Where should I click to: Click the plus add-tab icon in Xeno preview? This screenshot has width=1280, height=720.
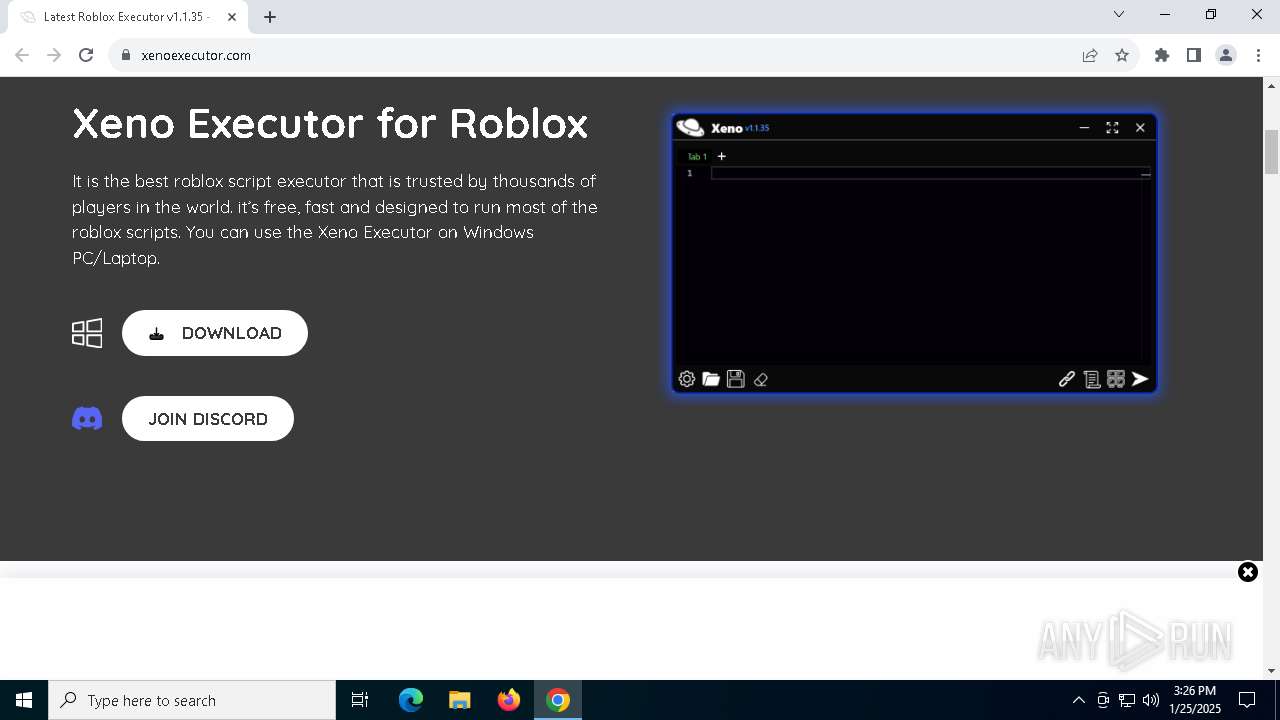coord(721,156)
